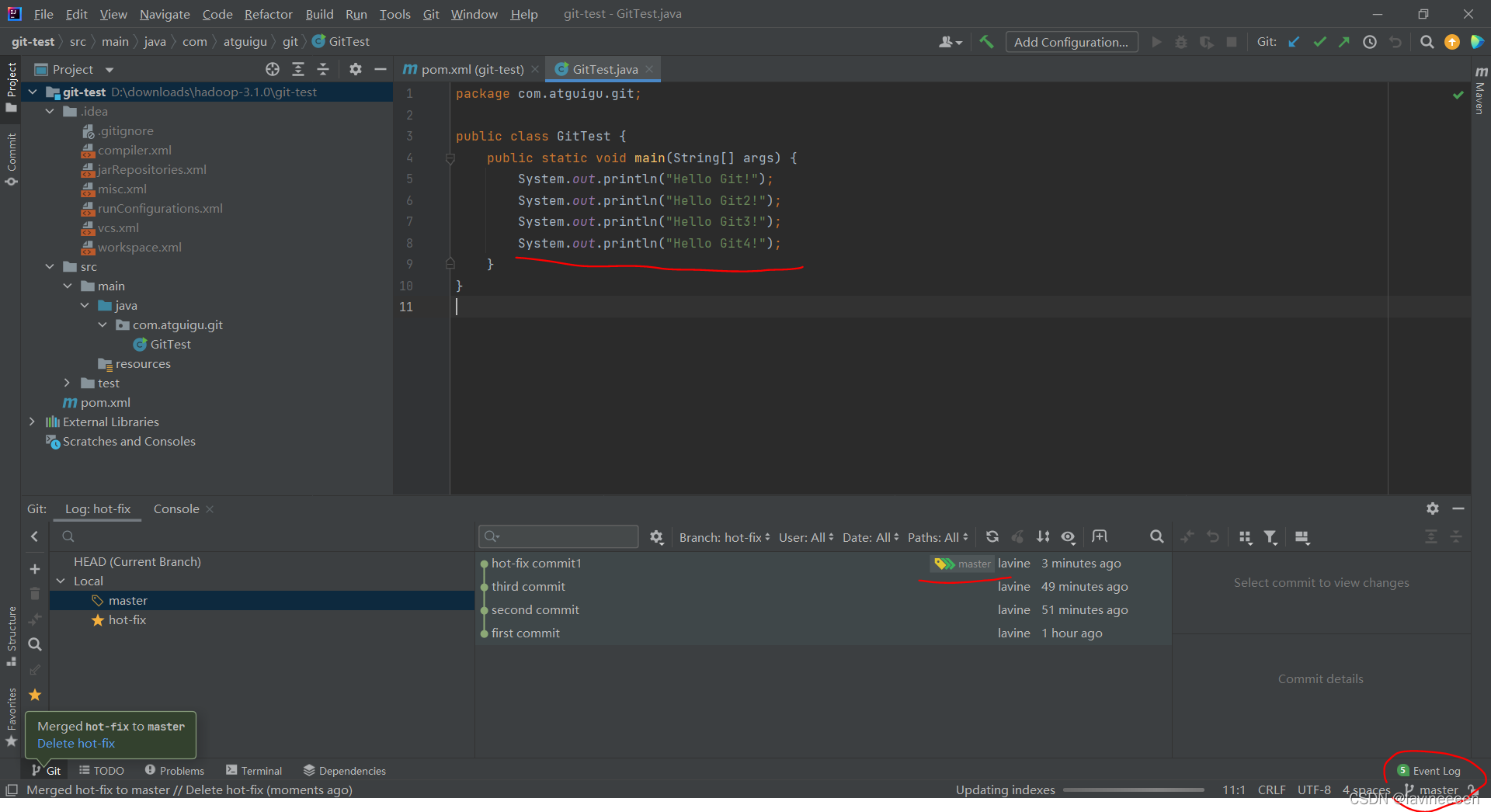
Task: Click the Updating indexes progress bar
Action: tap(1133, 790)
